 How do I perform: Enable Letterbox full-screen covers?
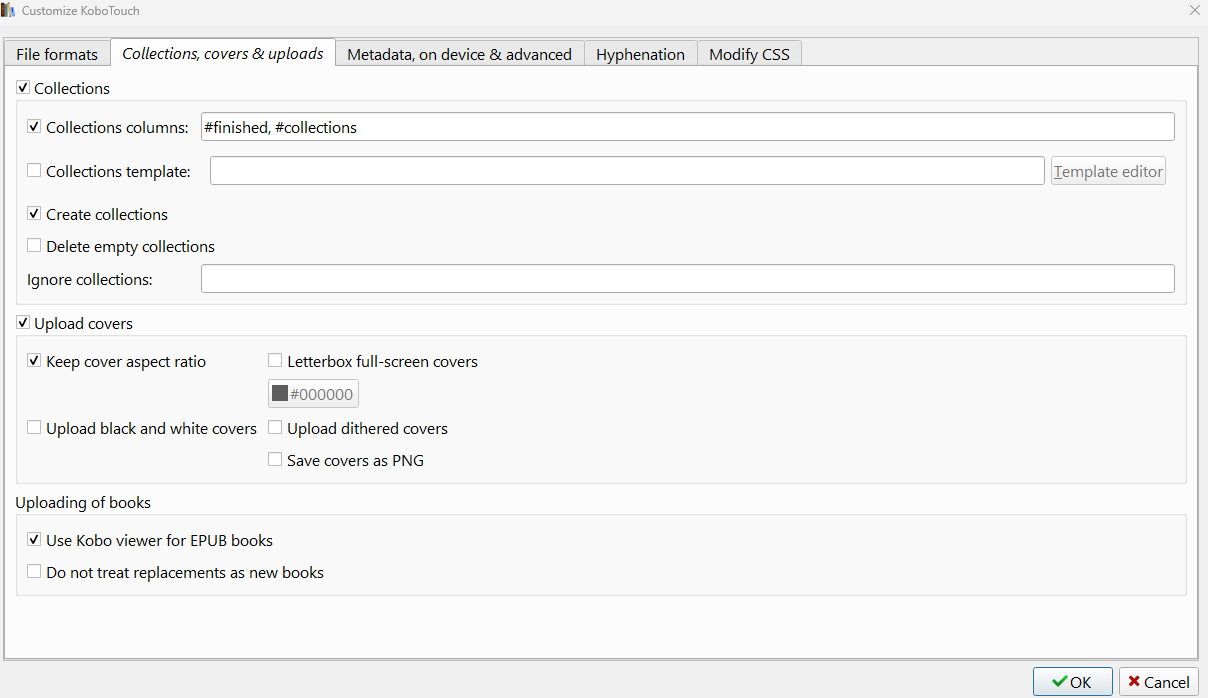coord(275,361)
